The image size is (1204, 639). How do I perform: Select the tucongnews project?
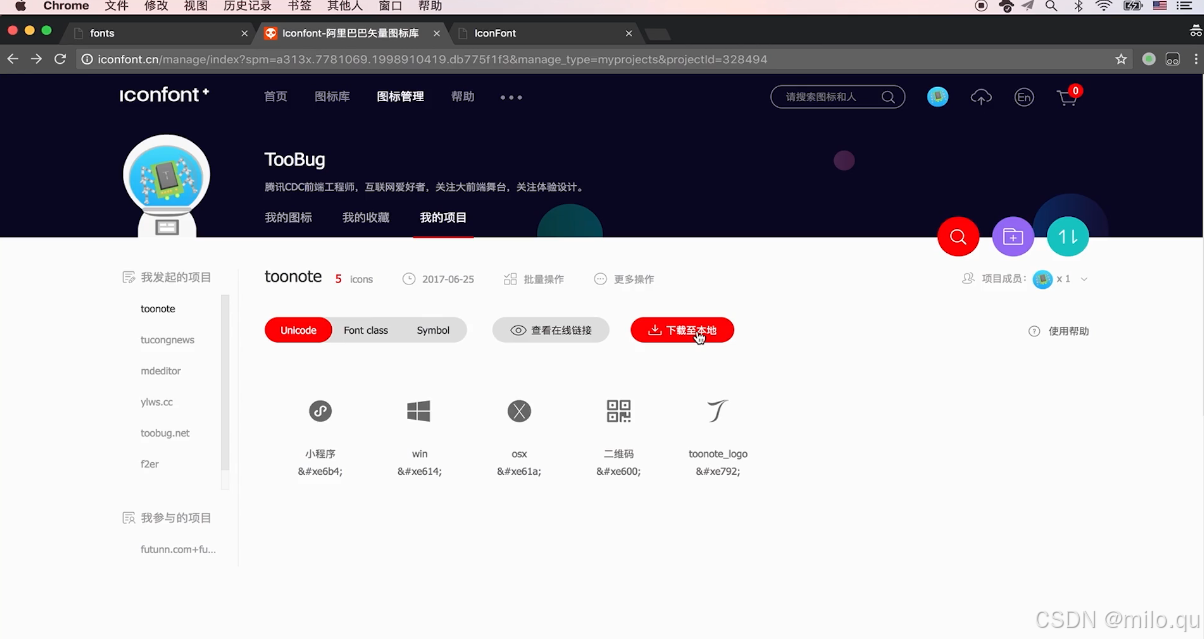168,340
